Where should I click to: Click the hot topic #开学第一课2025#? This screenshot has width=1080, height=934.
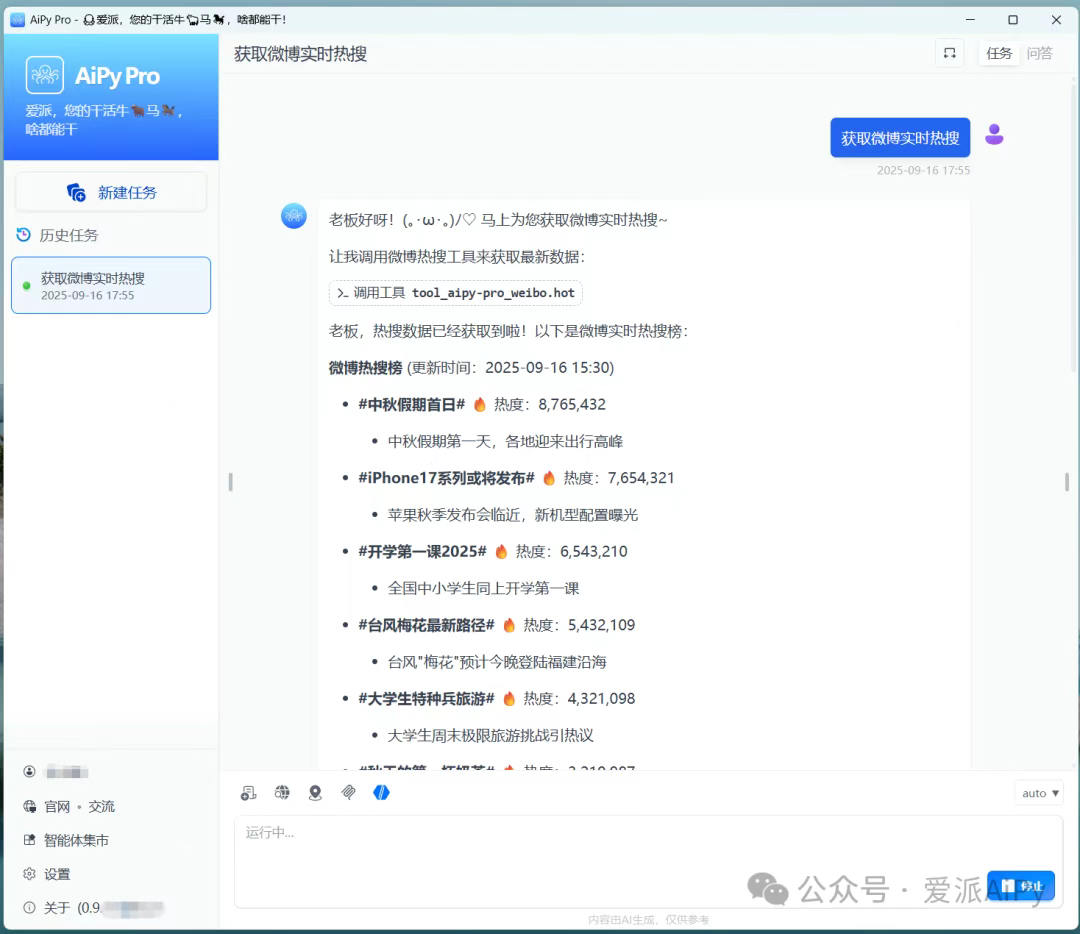pyautogui.click(x=422, y=552)
